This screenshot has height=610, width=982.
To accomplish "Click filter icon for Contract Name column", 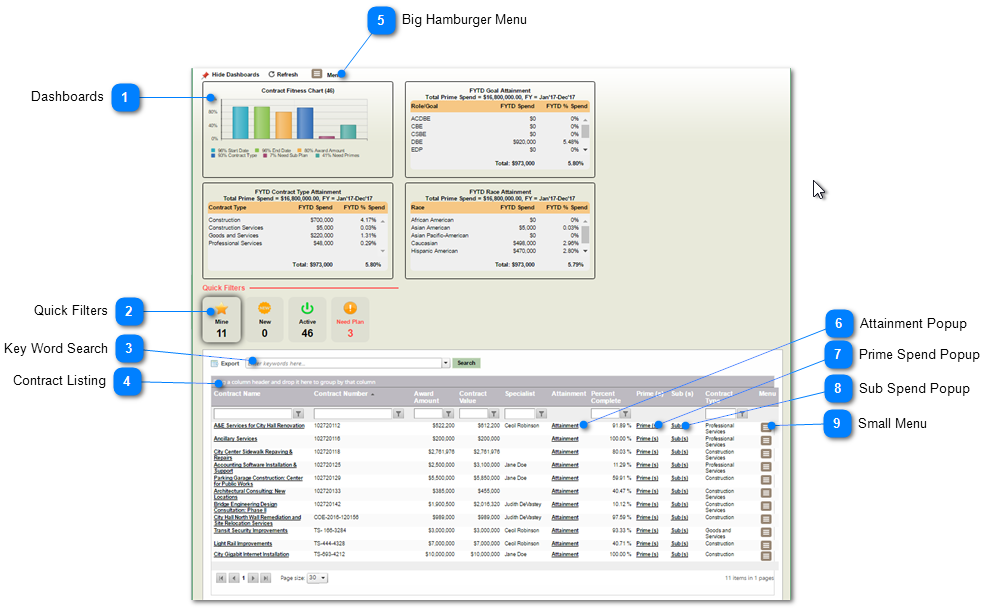I will pyautogui.click(x=298, y=413).
